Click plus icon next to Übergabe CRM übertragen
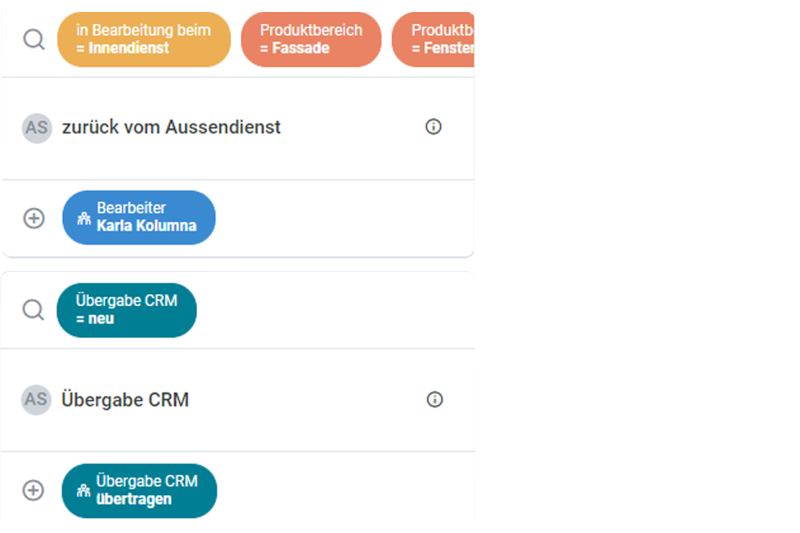 click(x=34, y=490)
